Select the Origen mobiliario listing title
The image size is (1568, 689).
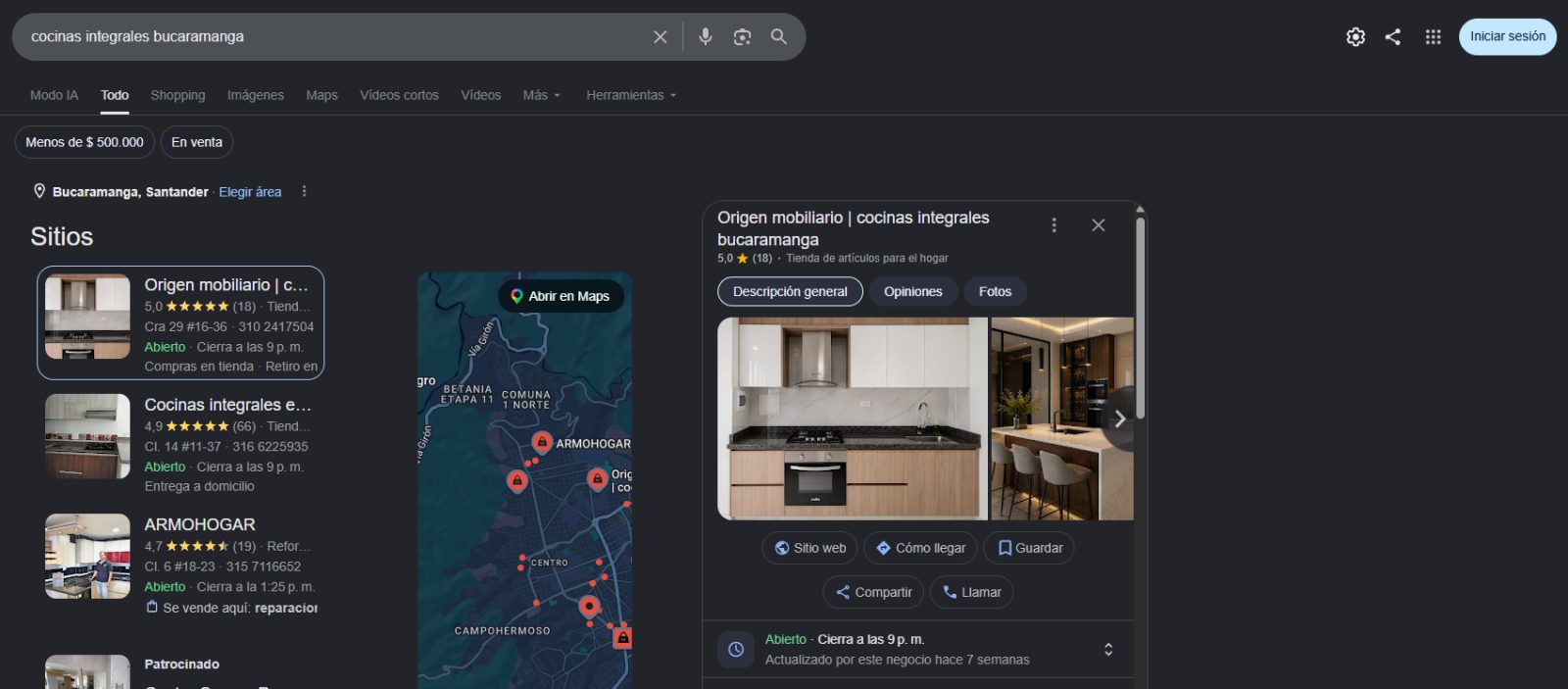click(226, 285)
